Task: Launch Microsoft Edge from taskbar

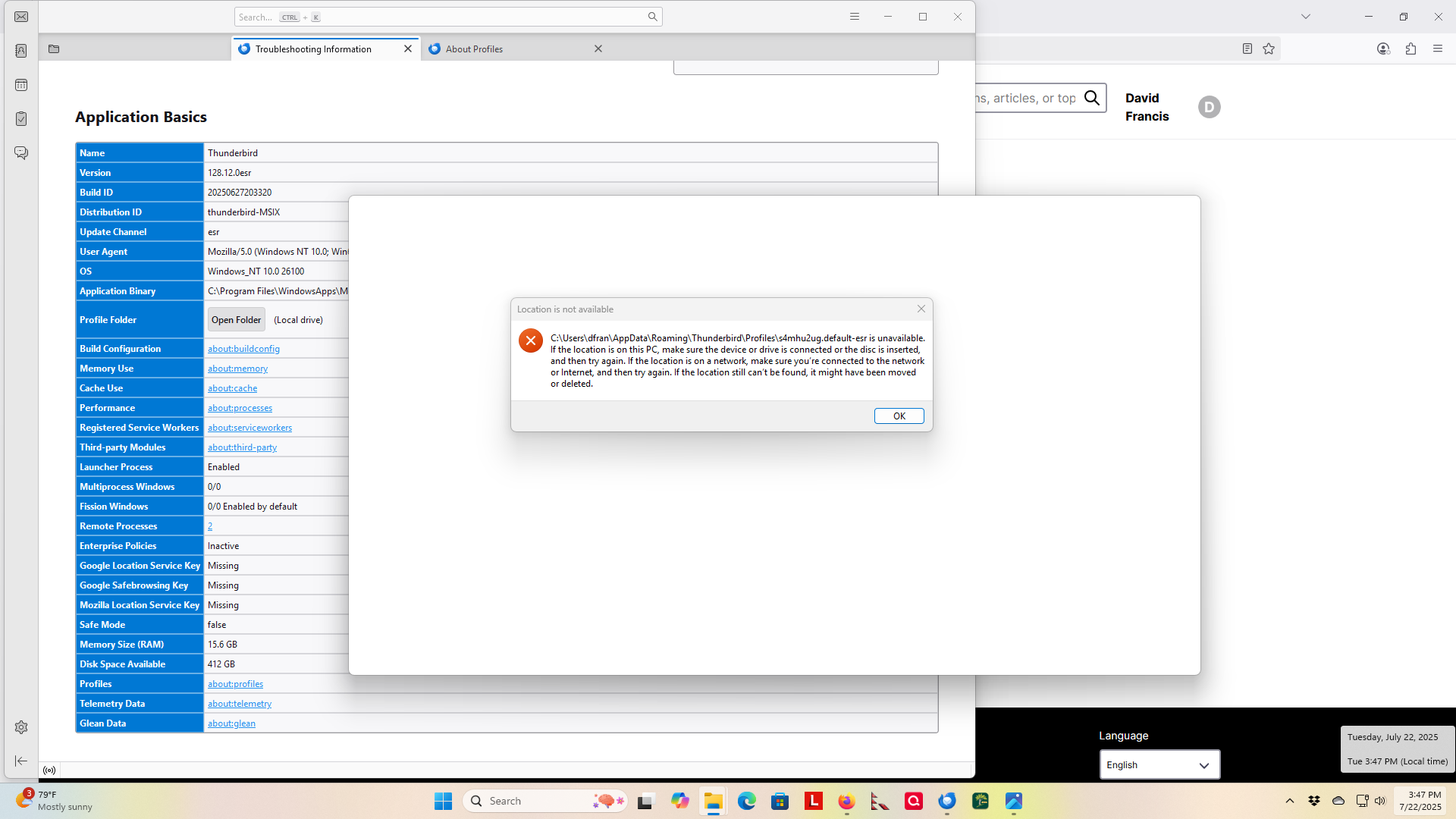Action: tap(747, 801)
